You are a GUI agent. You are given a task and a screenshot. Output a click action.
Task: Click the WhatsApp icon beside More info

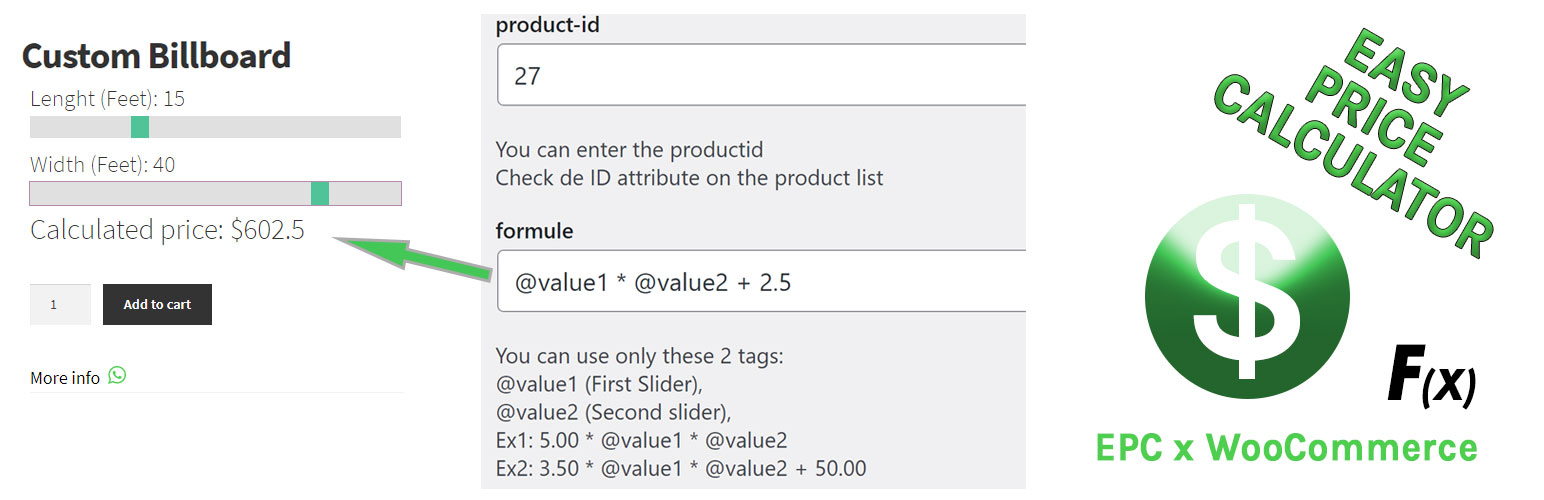click(x=118, y=376)
